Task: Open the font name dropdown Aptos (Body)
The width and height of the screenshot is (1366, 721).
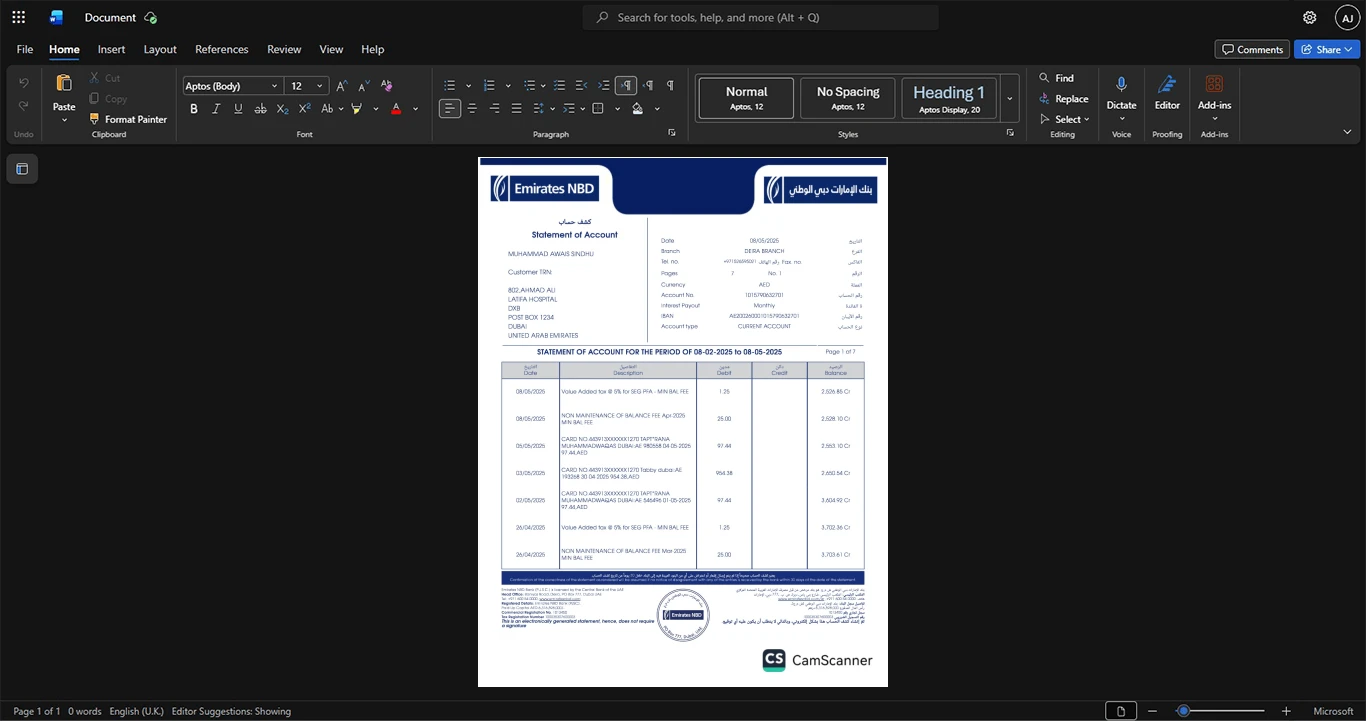Action: [x=273, y=86]
